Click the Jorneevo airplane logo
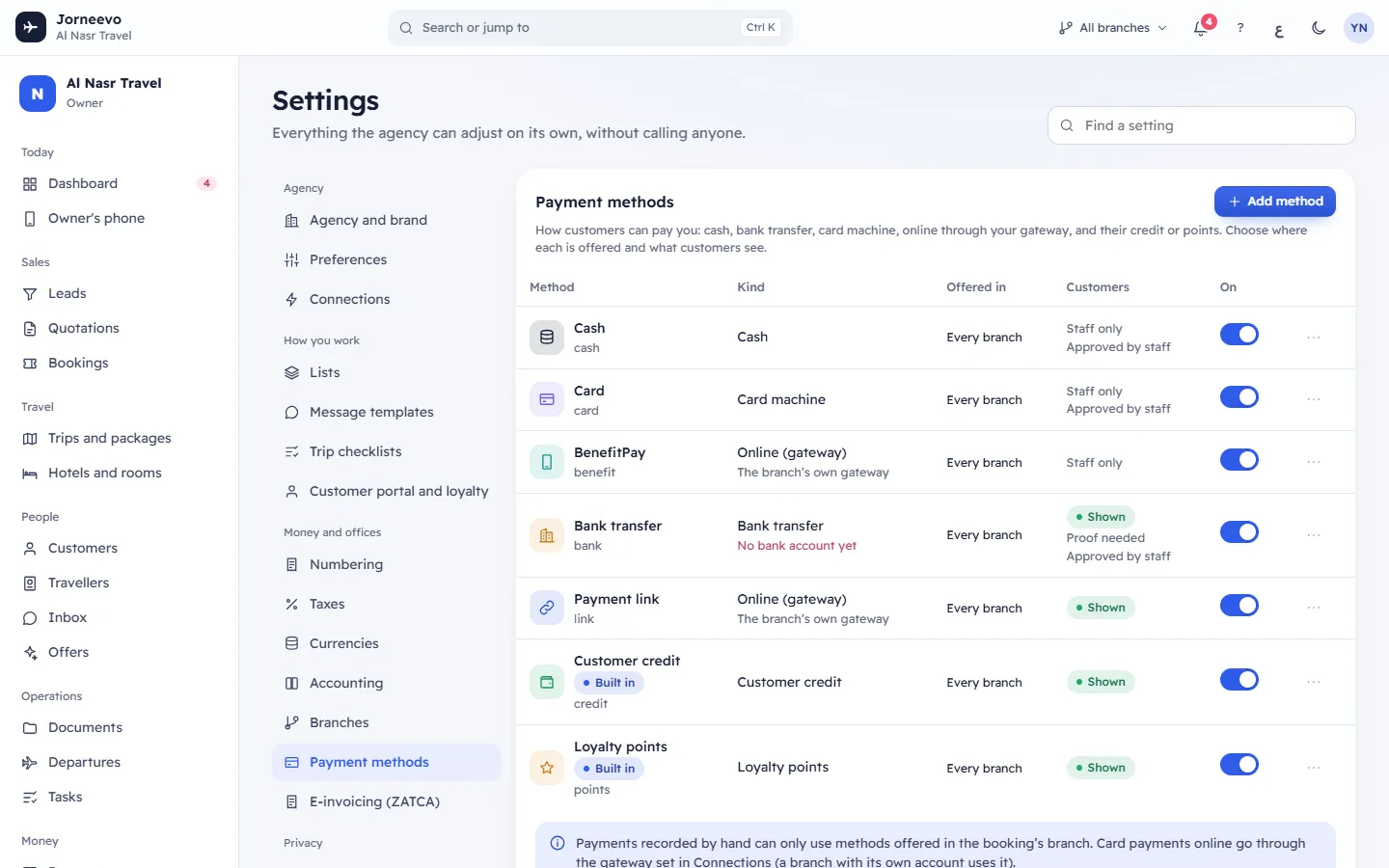Screen dimensions: 1389x868 click(x=31, y=28)
